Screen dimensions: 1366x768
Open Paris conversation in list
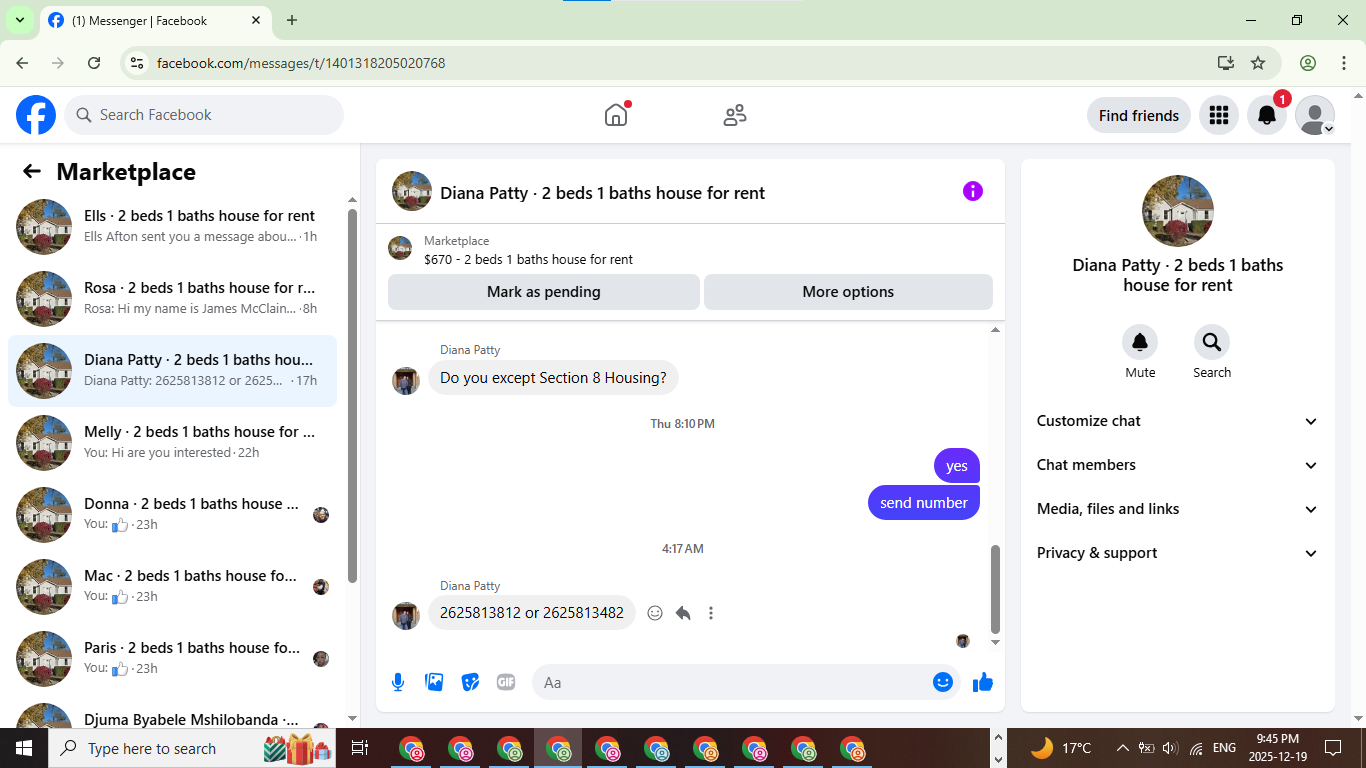(172, 659)
